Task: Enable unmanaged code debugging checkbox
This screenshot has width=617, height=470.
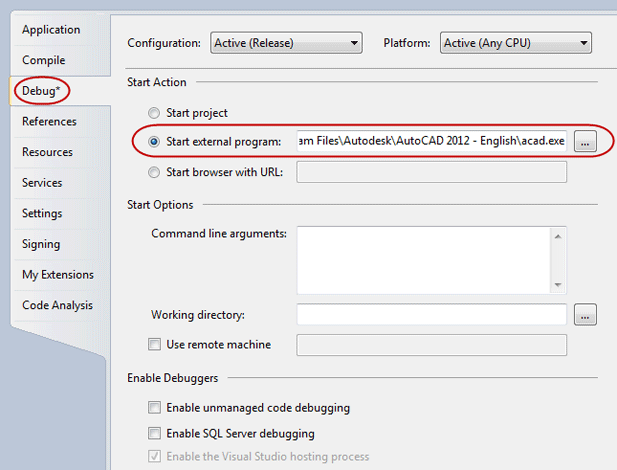Action: tap(154, 407)
